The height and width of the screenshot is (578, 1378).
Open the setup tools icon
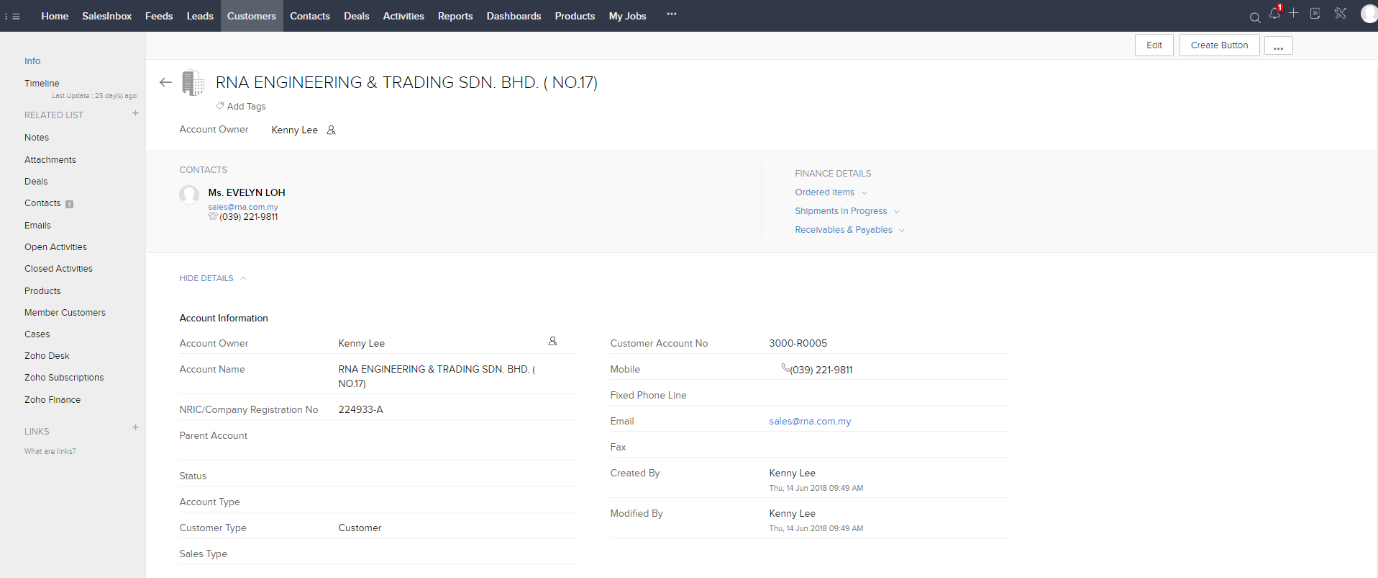(x=1340, y=14)
